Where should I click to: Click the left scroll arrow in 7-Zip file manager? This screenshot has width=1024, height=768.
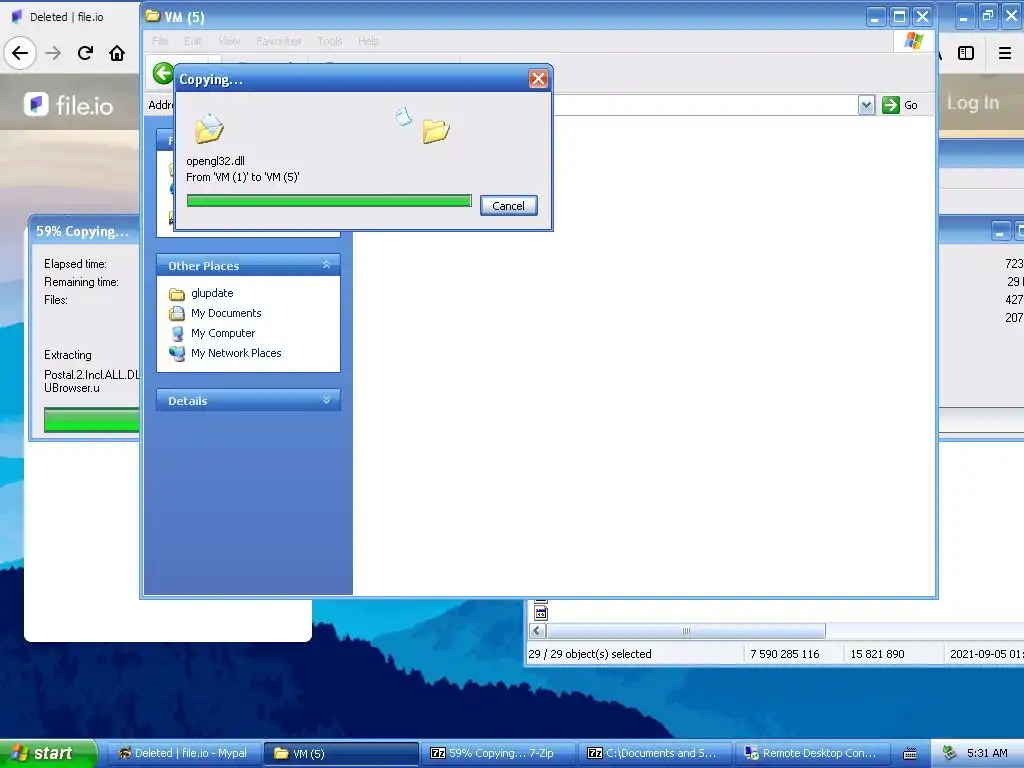click(537, 631)
